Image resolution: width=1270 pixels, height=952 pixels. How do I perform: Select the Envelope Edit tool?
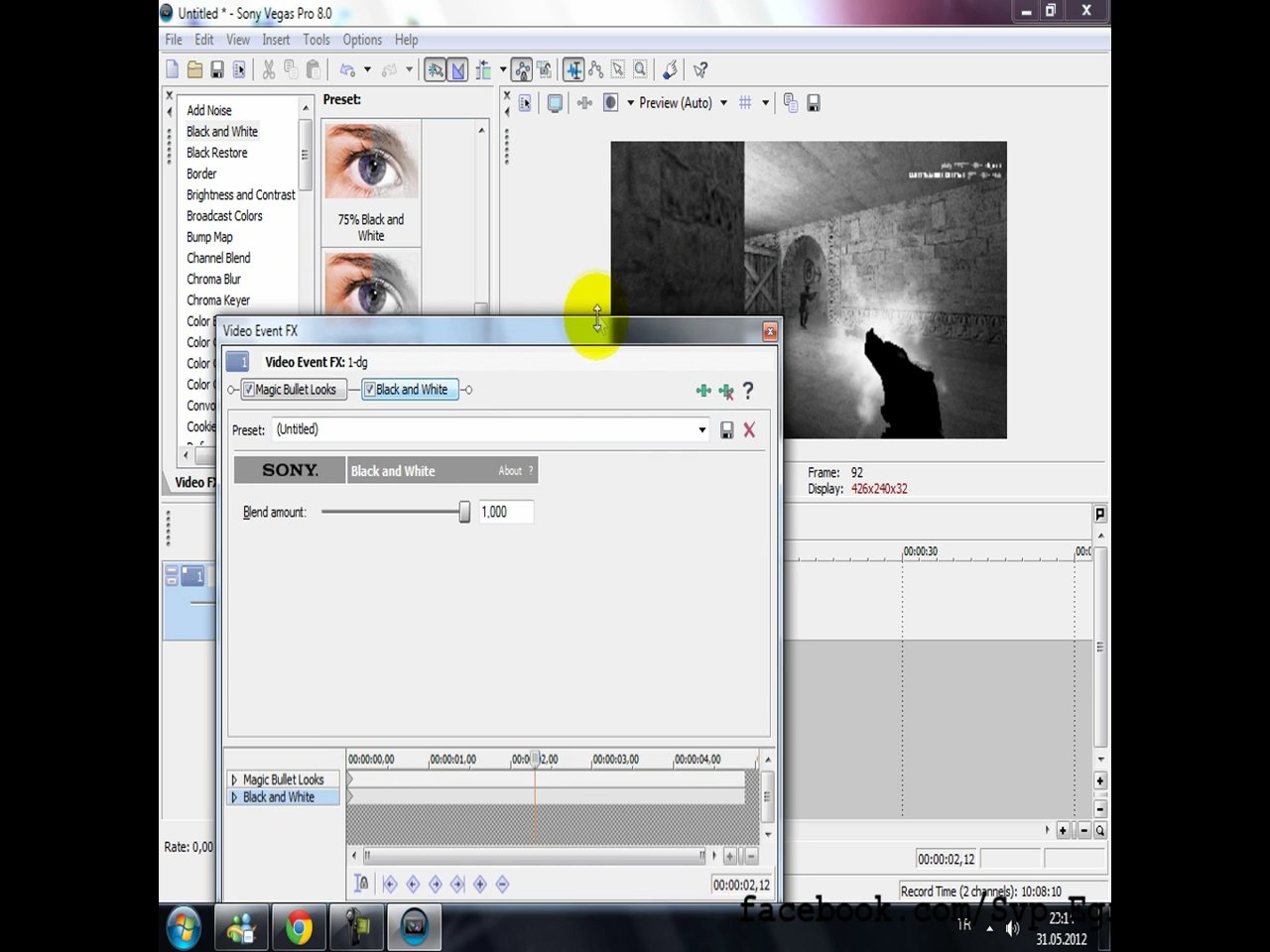pos(595,69)
